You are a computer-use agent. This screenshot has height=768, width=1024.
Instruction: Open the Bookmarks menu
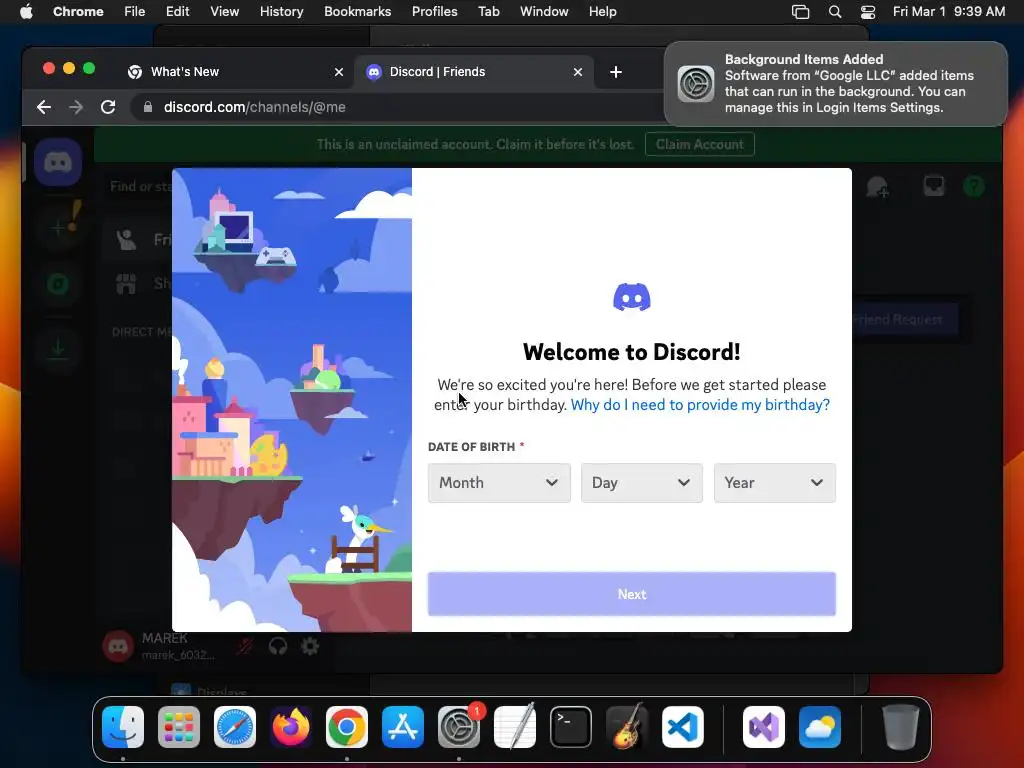357,12
